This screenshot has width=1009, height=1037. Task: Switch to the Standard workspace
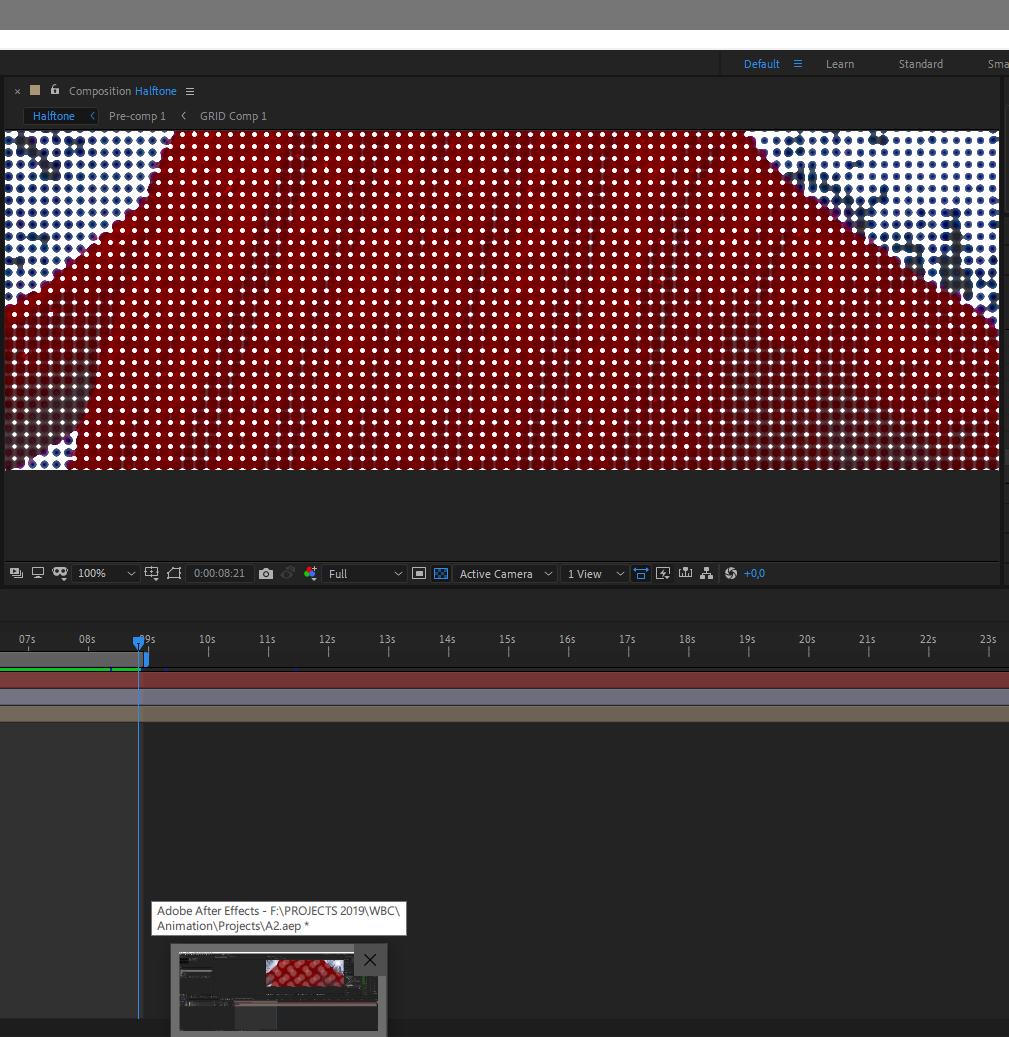(x=919, y=63)
